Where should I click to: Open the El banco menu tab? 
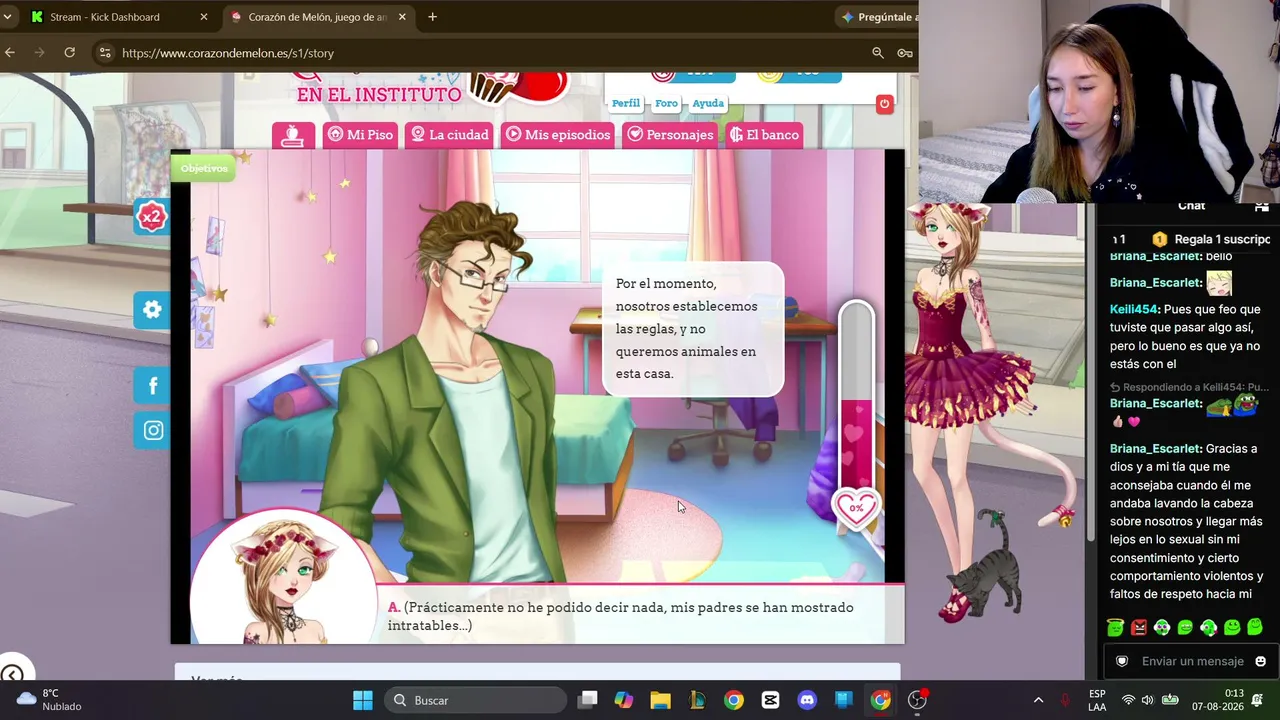coord(765,135)
